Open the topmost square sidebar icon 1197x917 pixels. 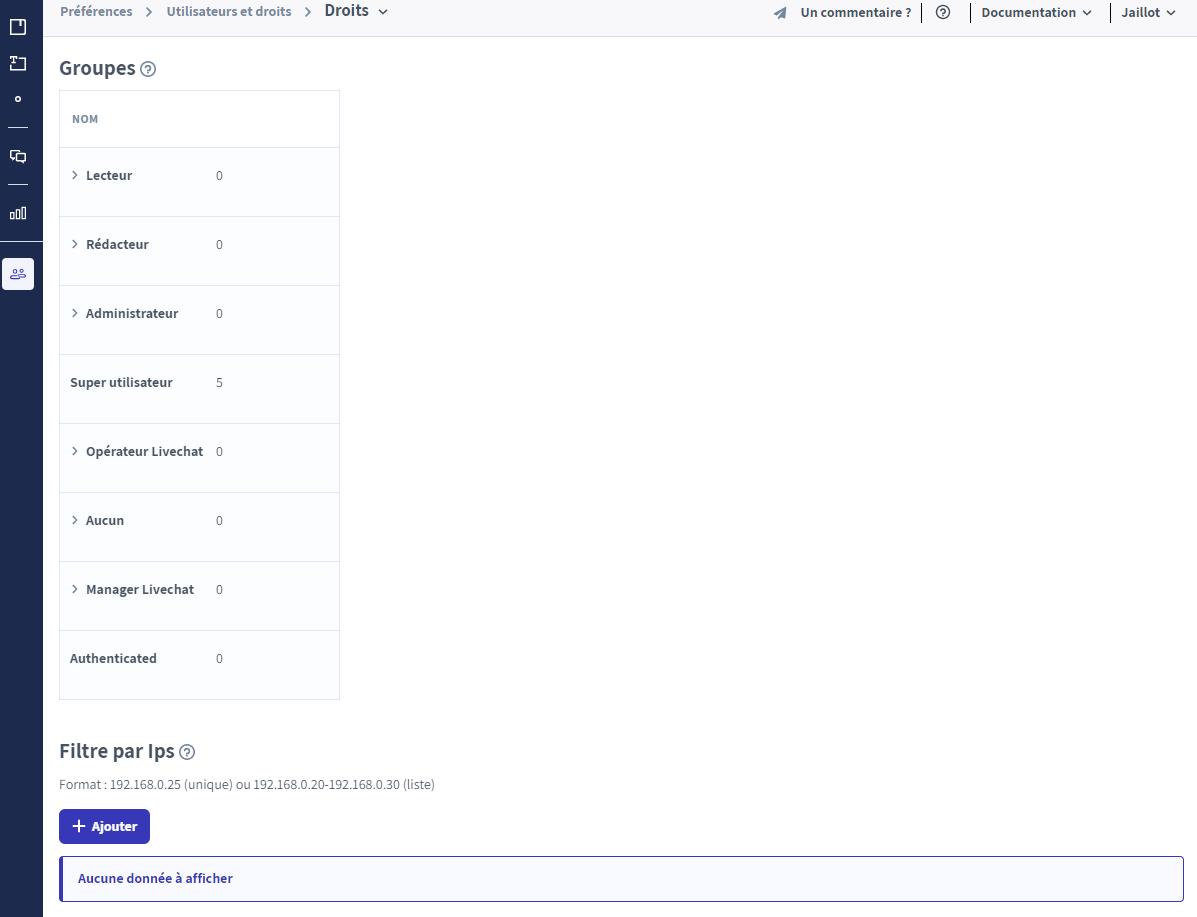(x=18, y=27)
